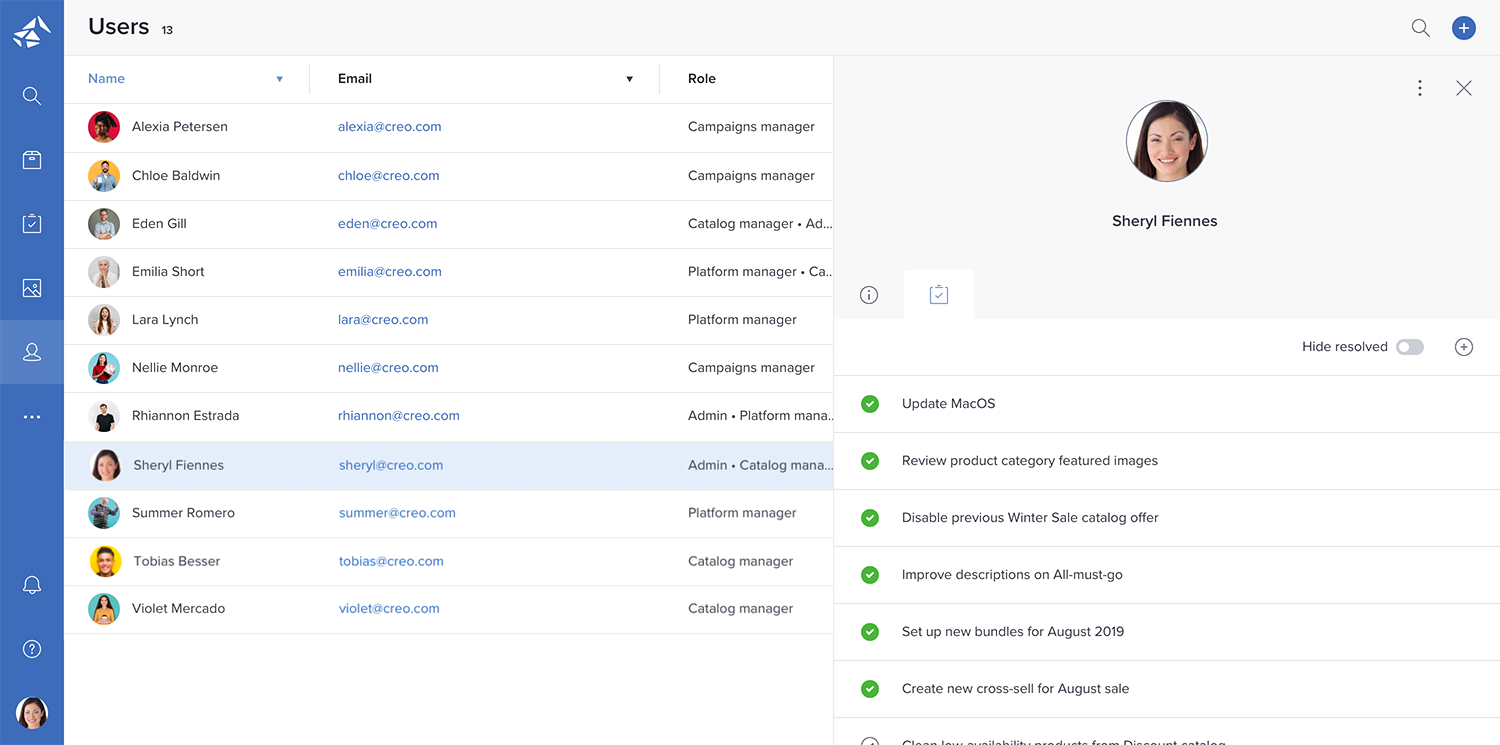Click summer@creo.com email link

397,513
